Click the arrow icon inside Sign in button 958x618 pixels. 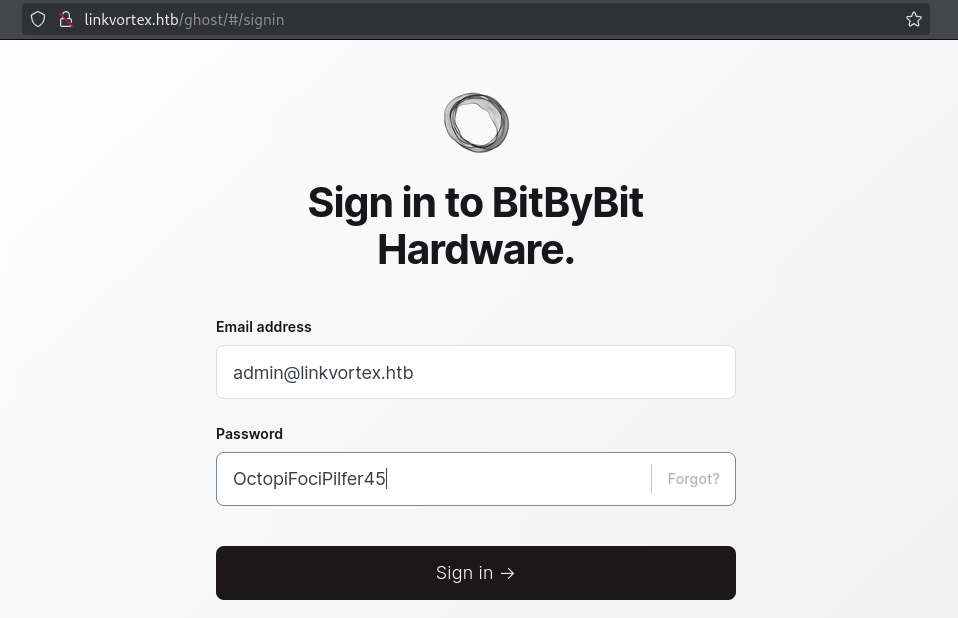coord(507,573)
